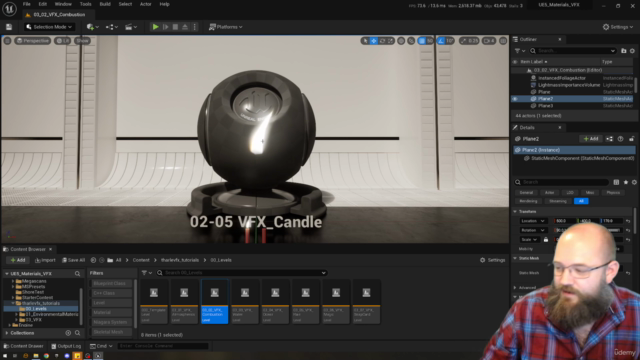Expand the Collections section
Image resolution: width=640 pixels, height=360 pixels.
[x=7, y=333]
